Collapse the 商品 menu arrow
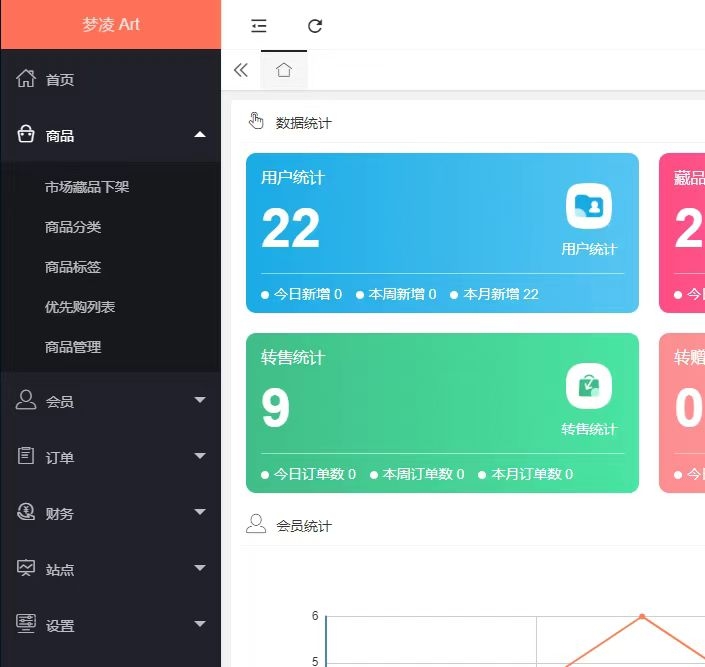 click(200, 135)
